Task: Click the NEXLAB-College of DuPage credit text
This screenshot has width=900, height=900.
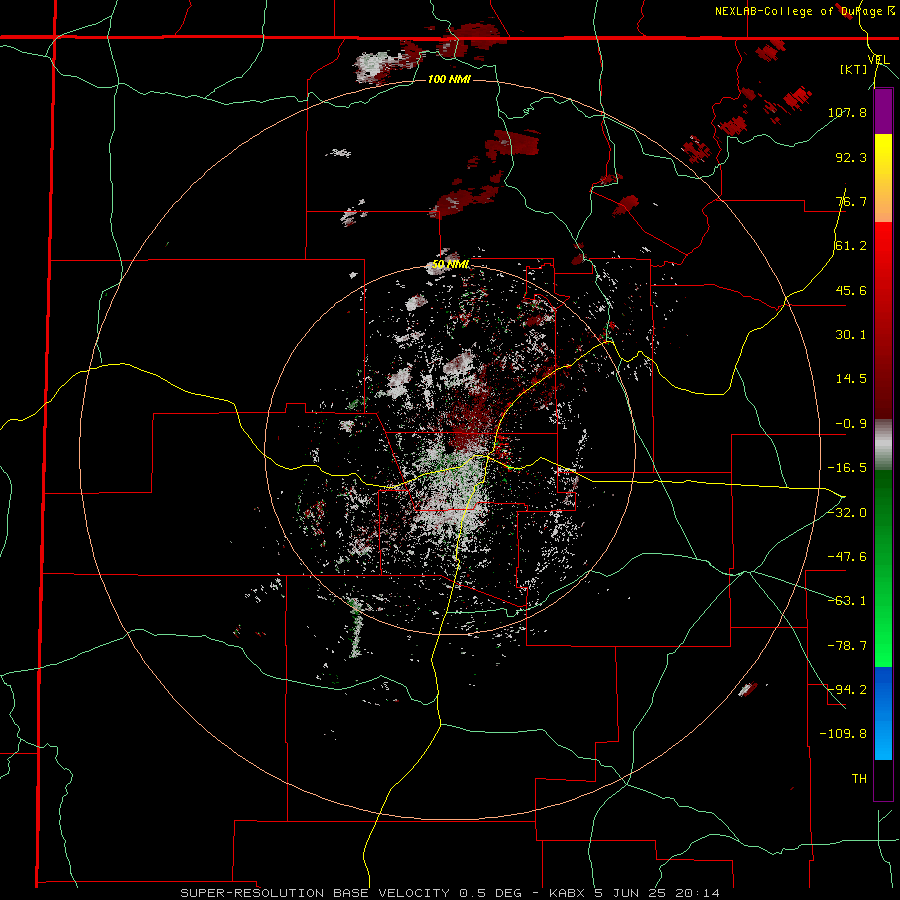Action: 805,11
